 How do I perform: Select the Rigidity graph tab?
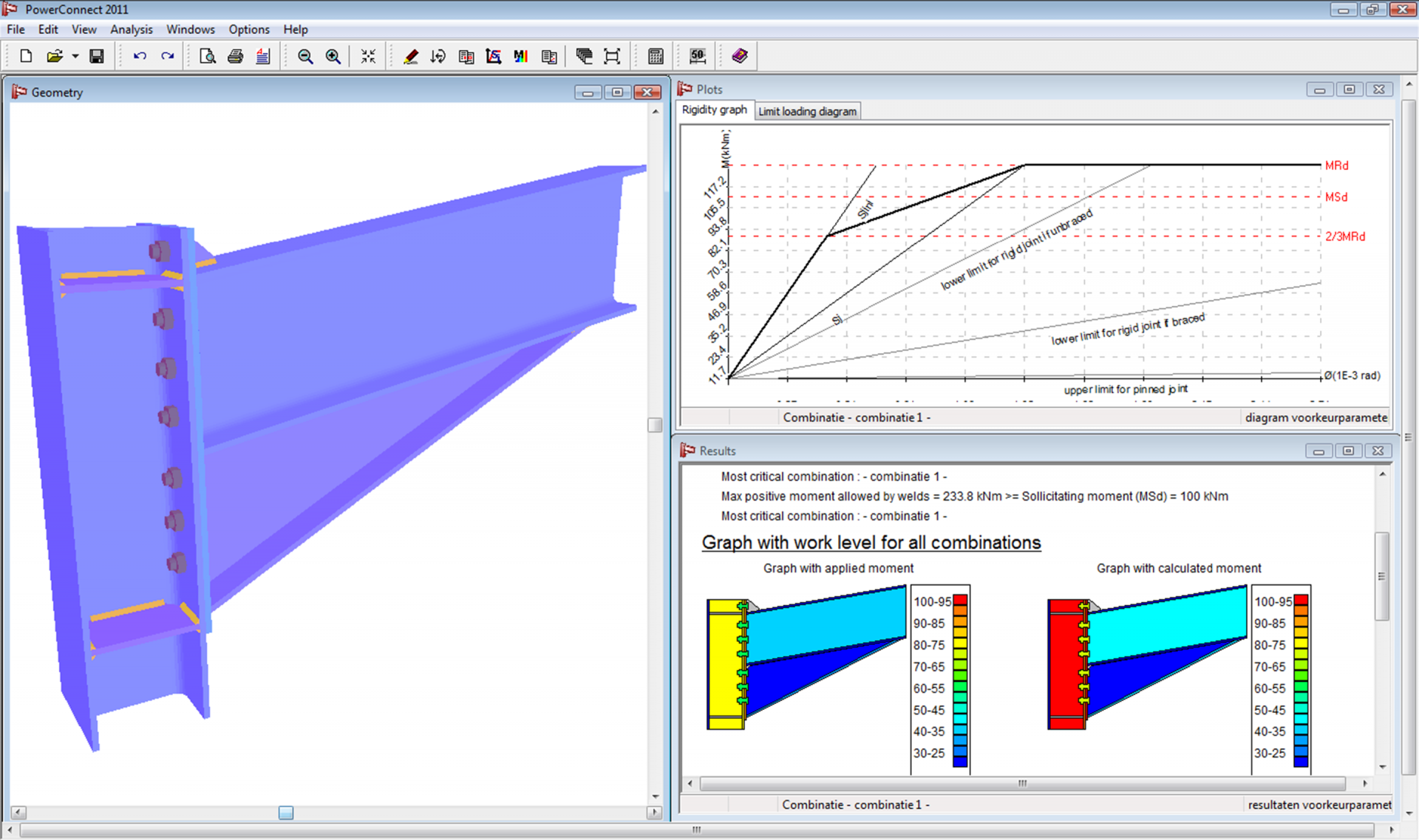tap(714, 110)
